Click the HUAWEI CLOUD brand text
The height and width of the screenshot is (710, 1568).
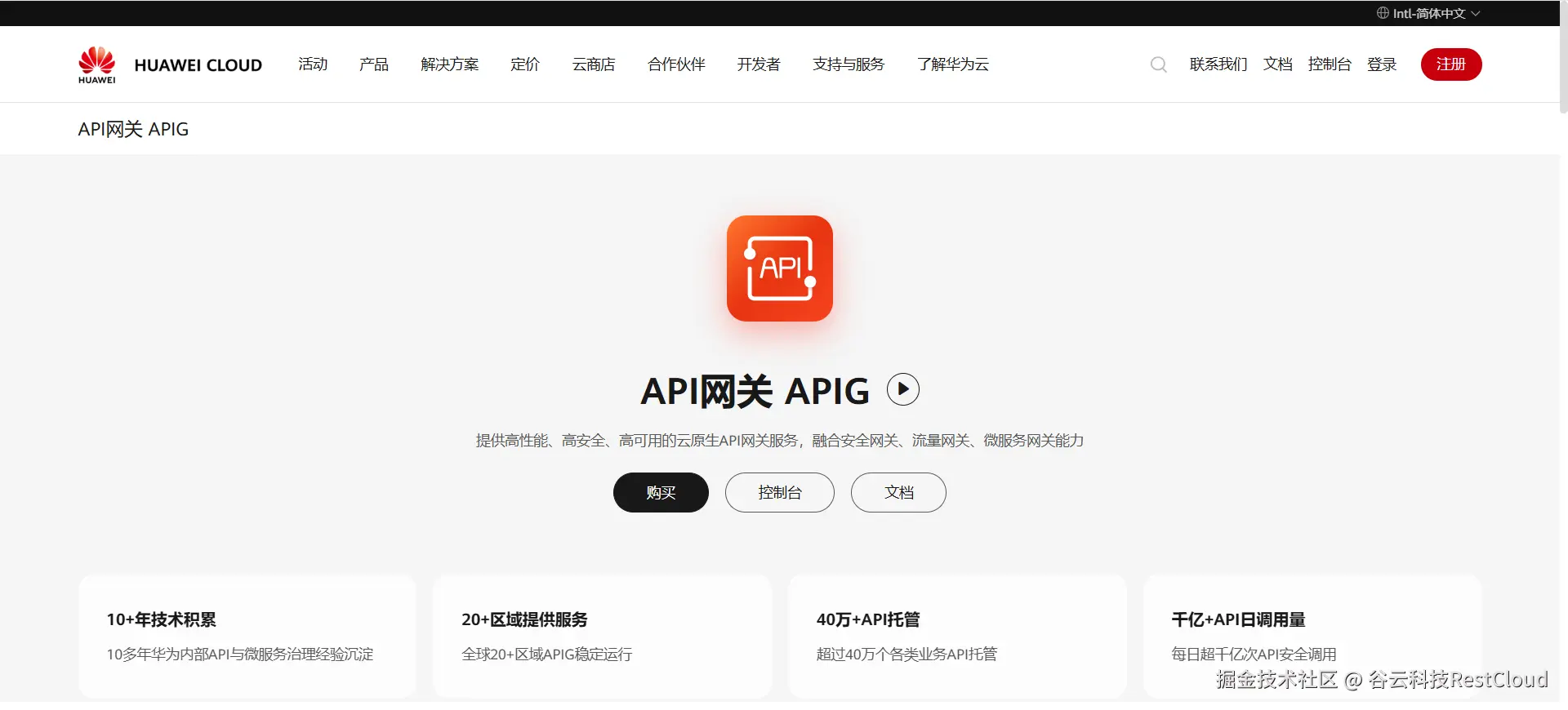tap(198, 65)
